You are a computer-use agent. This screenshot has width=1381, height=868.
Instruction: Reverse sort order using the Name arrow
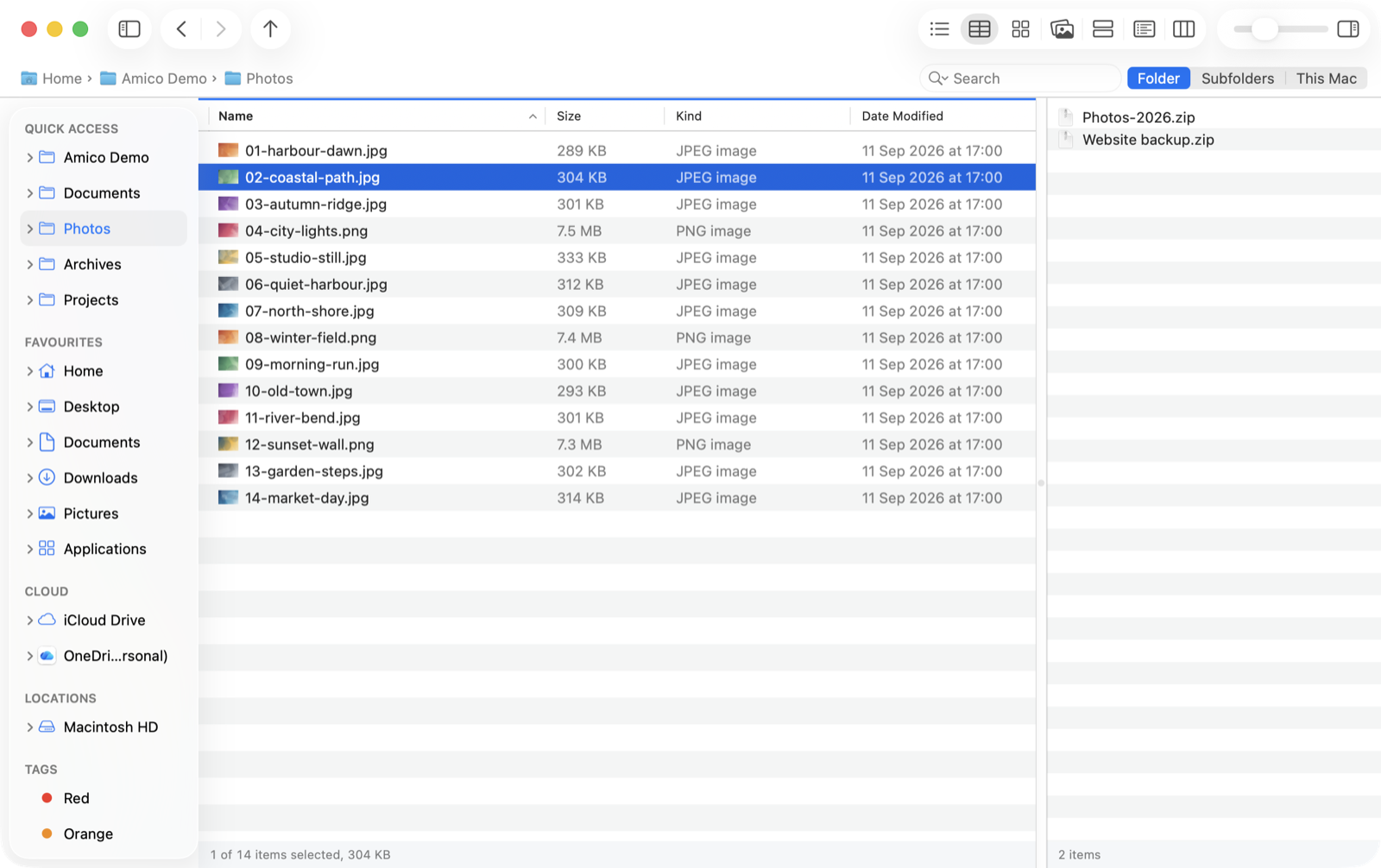[x=533, y=116]
